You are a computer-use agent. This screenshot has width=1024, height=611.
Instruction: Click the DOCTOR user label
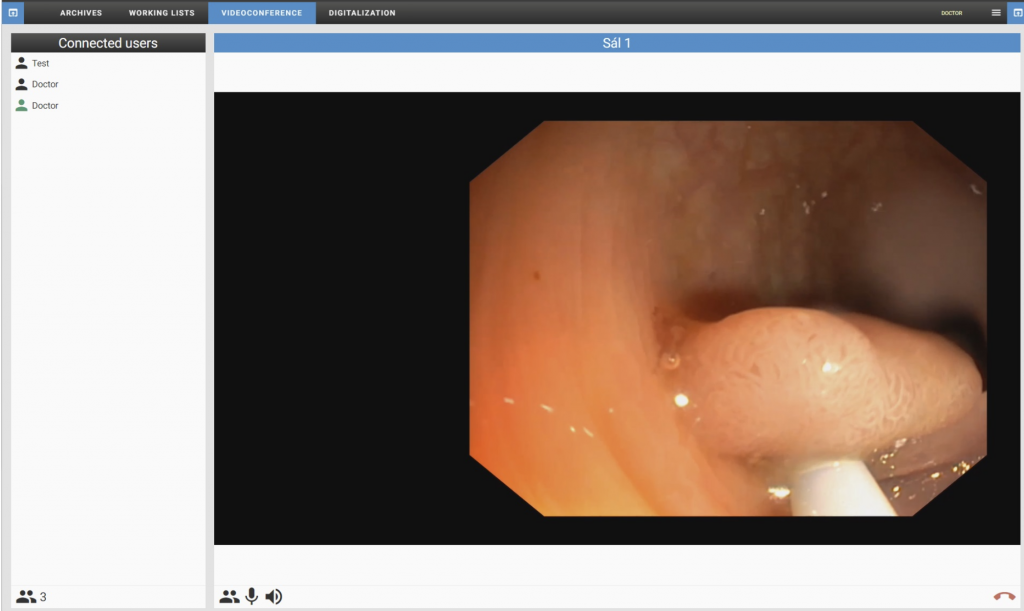coord(951,13)
